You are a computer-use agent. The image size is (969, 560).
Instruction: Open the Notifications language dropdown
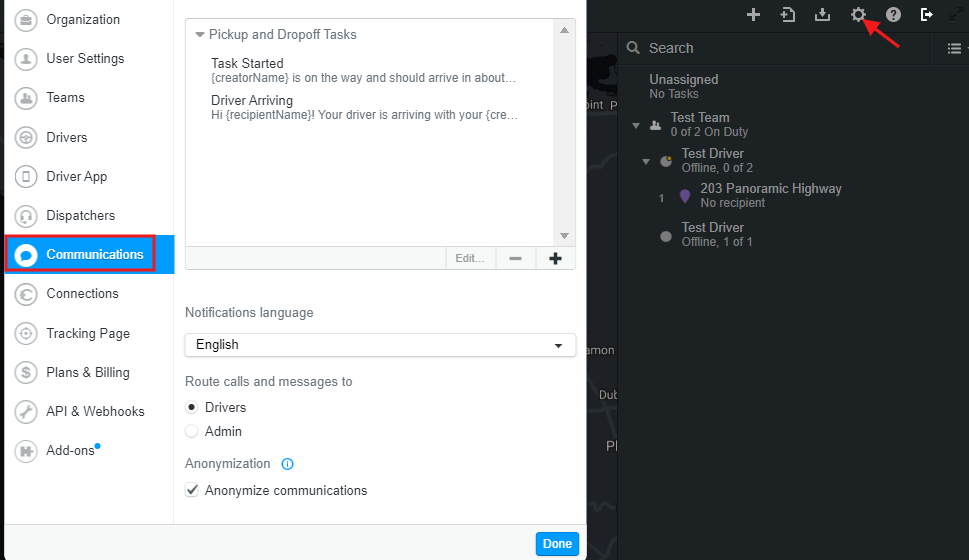coord(380,345)
